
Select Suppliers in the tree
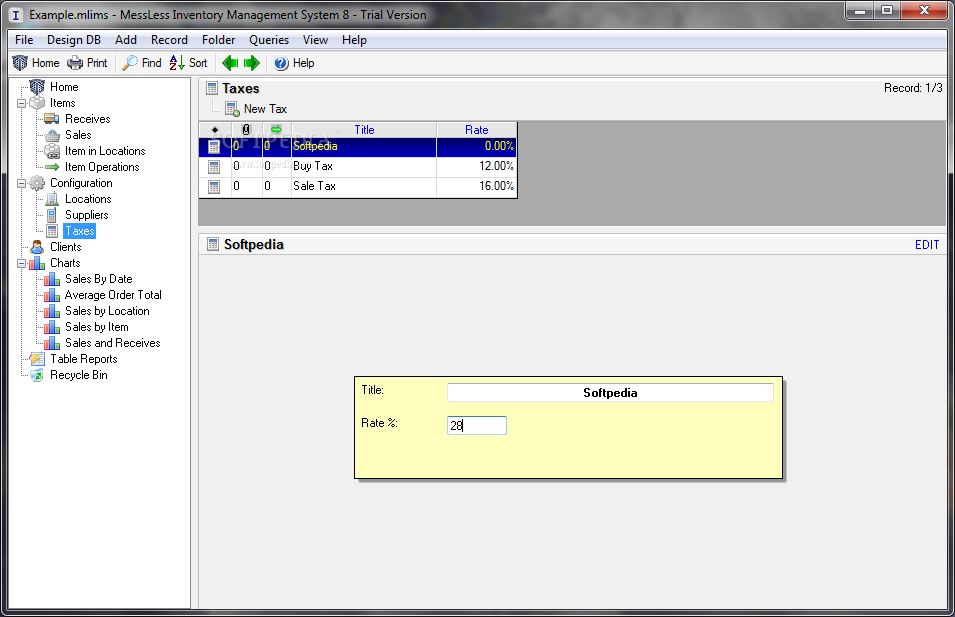[x=86, y=215]
